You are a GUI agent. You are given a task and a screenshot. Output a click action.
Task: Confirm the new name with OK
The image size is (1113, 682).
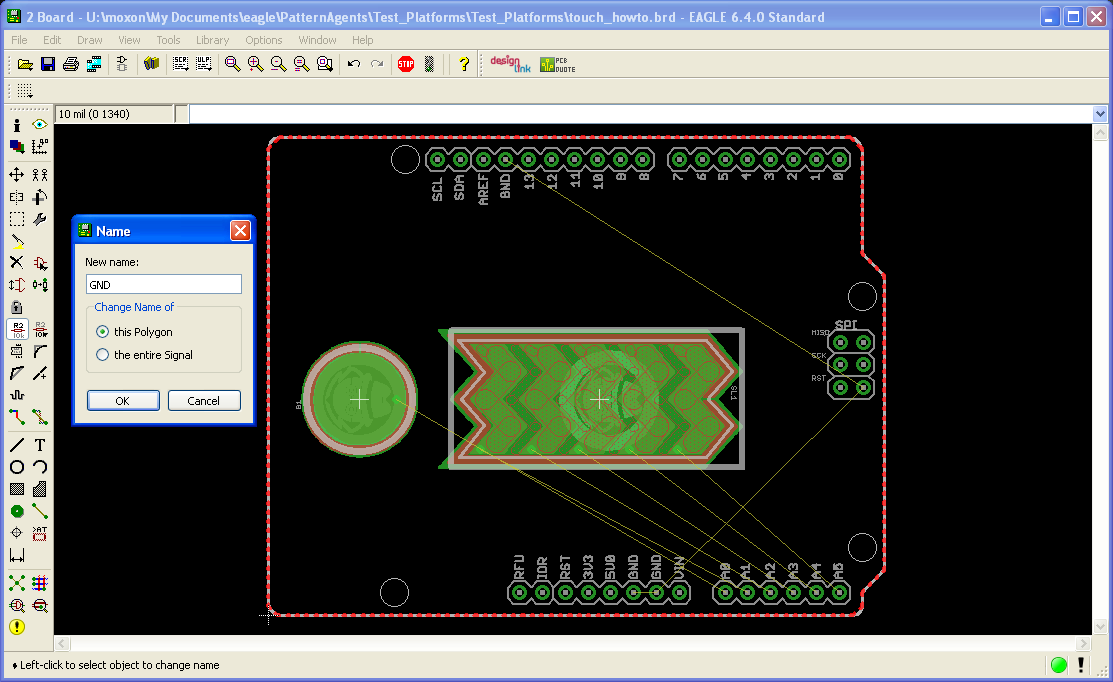pos(123,401)
